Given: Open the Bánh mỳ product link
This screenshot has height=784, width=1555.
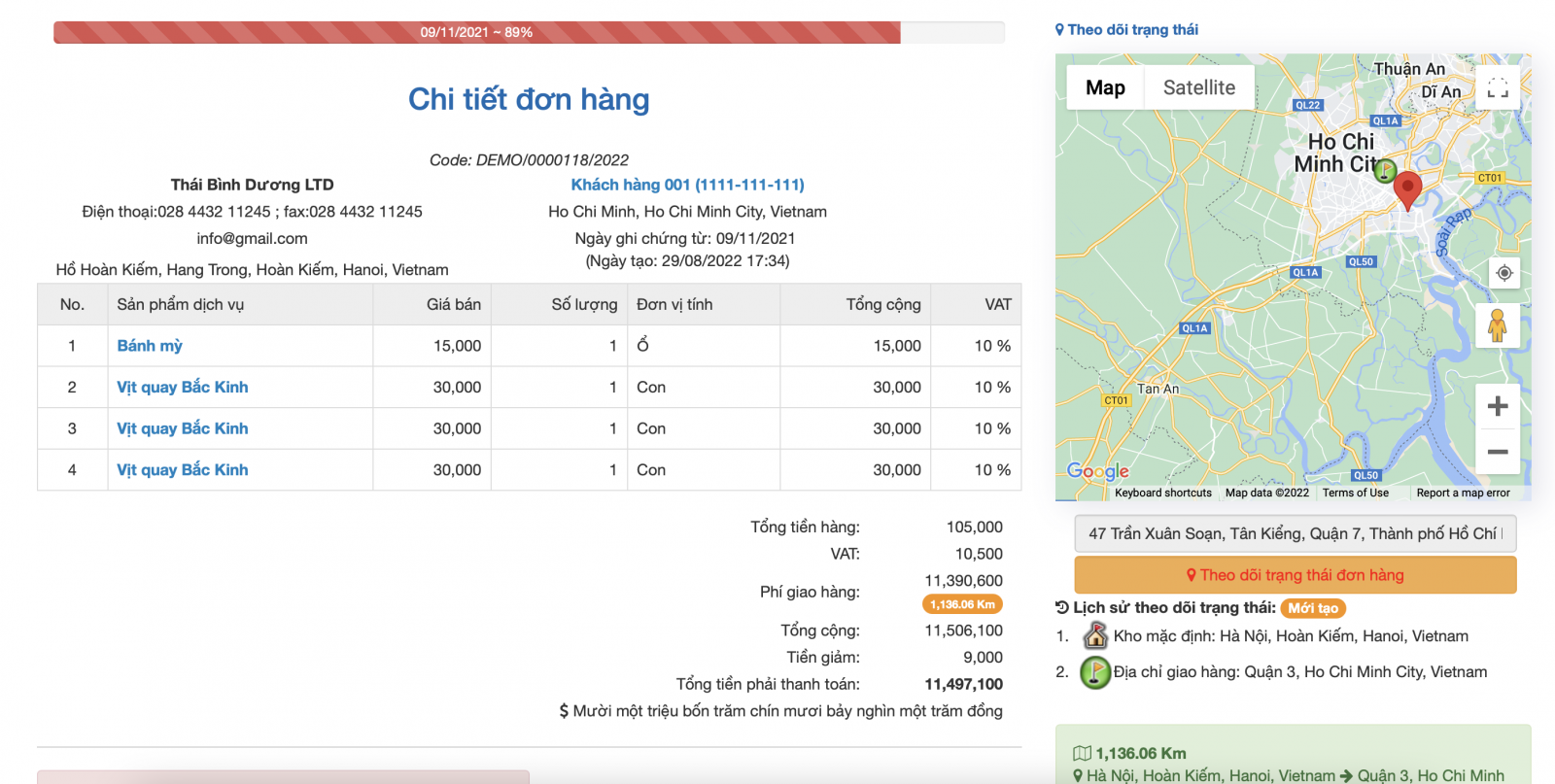Looking at the screenshot, I should pyautogui.click(x=150, y=346).
